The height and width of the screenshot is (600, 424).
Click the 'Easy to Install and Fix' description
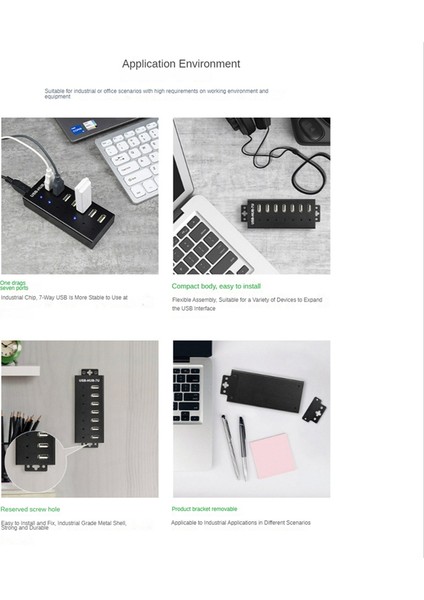tap(64, 525)
